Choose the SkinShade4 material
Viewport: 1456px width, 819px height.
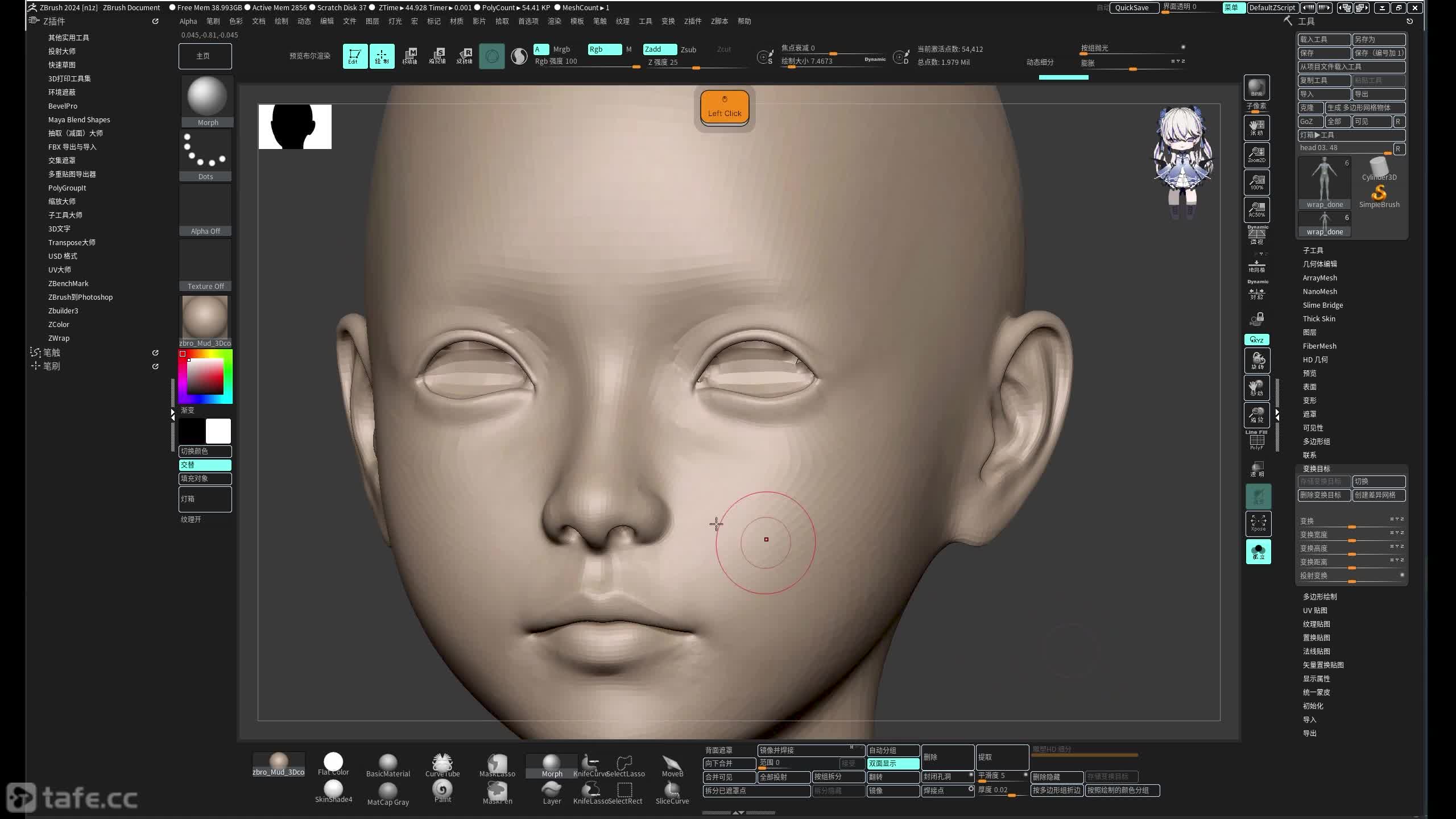point(333,791)
